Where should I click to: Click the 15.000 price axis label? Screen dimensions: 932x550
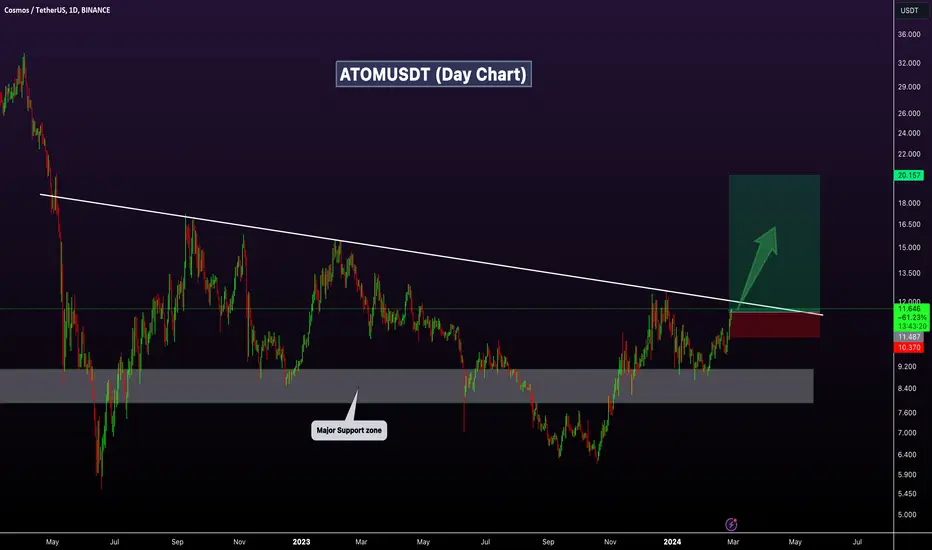click(x=909, y=247)
